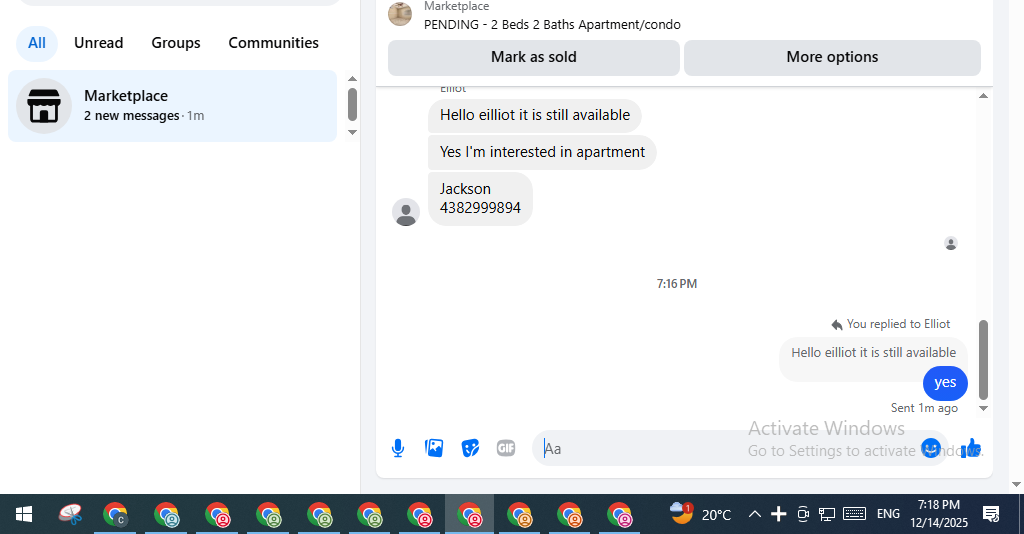
Task: Send a thumbs-up like
Action: (971, 448)
